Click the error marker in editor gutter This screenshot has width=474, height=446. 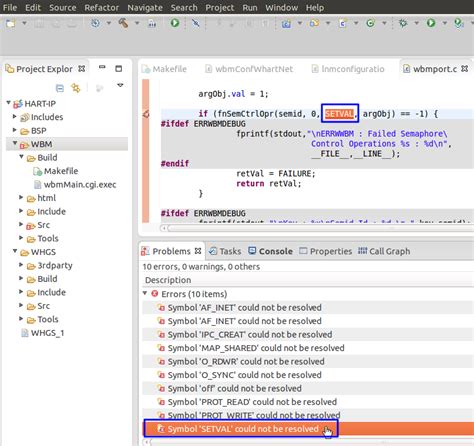pos(146,114)
